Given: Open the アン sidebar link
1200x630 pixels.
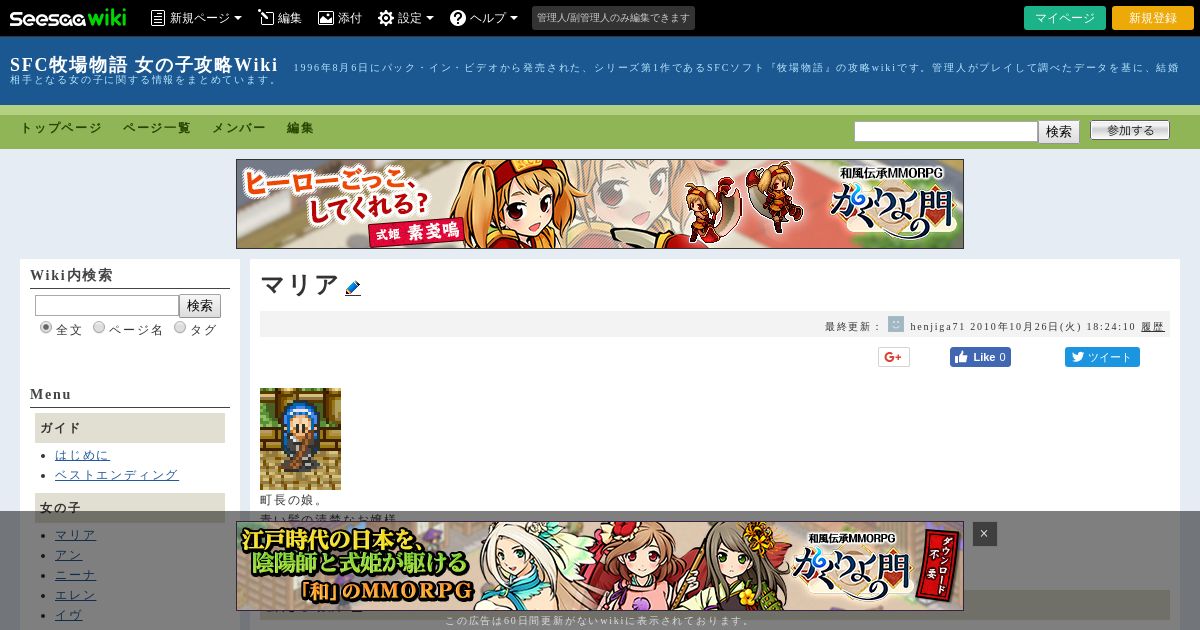Looking at the screenshot, I should [69, 555].
